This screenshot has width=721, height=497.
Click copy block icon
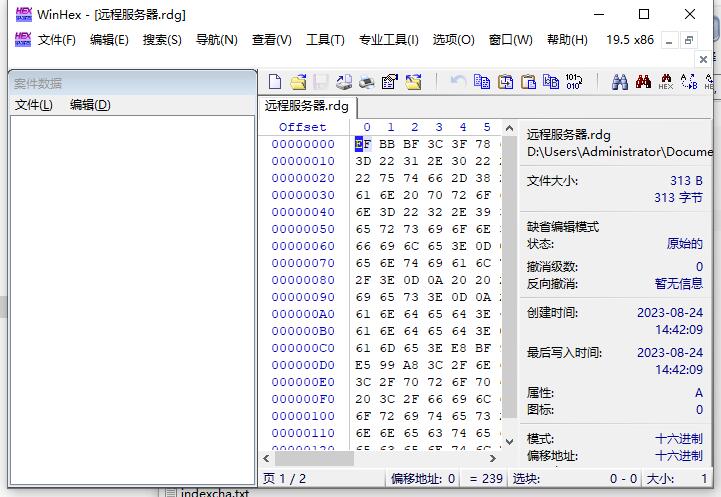point(482,82)
